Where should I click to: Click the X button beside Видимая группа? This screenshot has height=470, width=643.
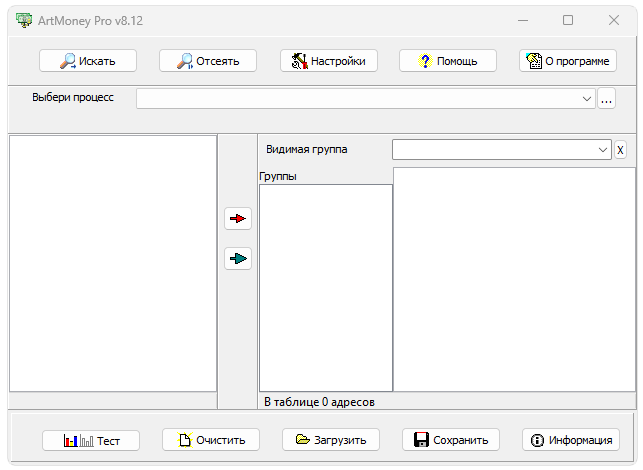(x=620, y=150)
